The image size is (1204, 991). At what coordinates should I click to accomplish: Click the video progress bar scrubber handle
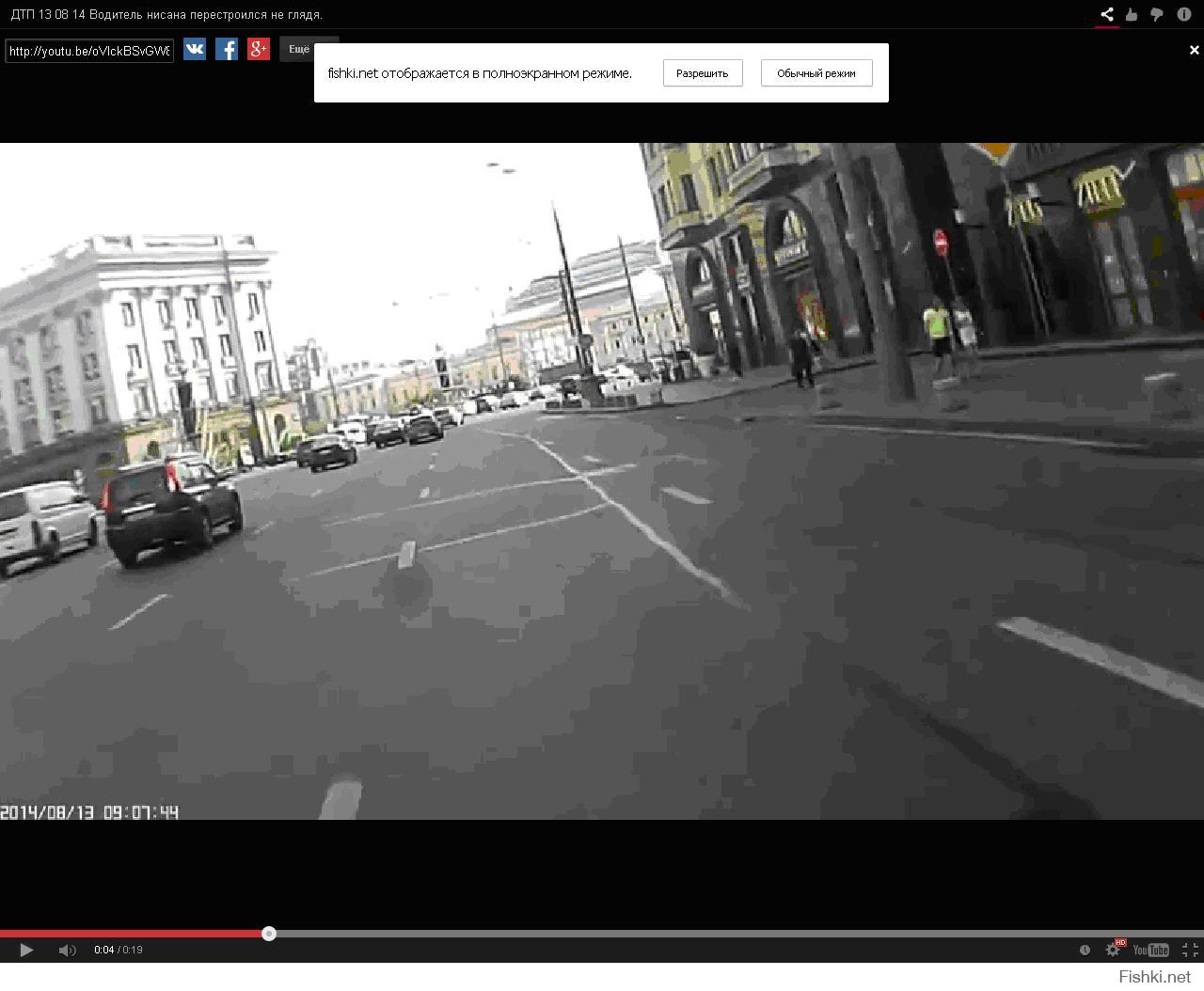[269, 934]
